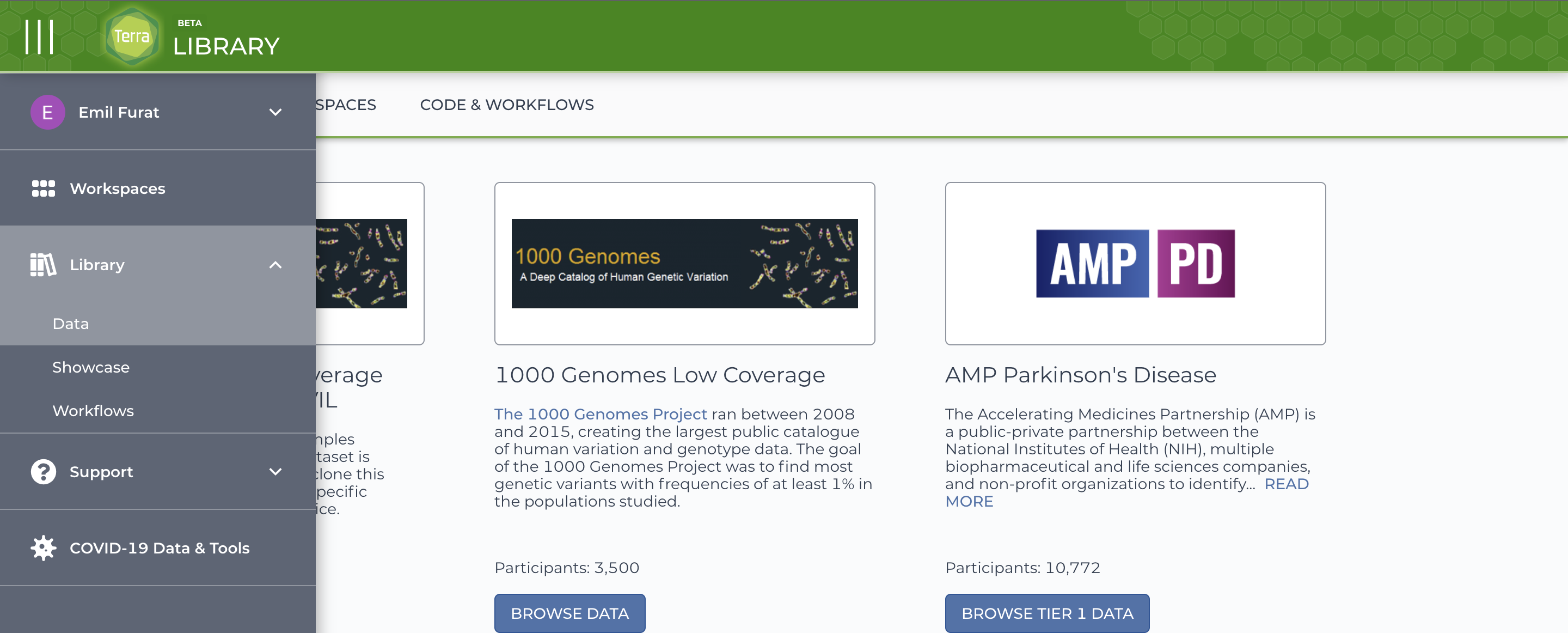Click the purple E user avatar
1568x633 pixels.
tap(47, 112)
